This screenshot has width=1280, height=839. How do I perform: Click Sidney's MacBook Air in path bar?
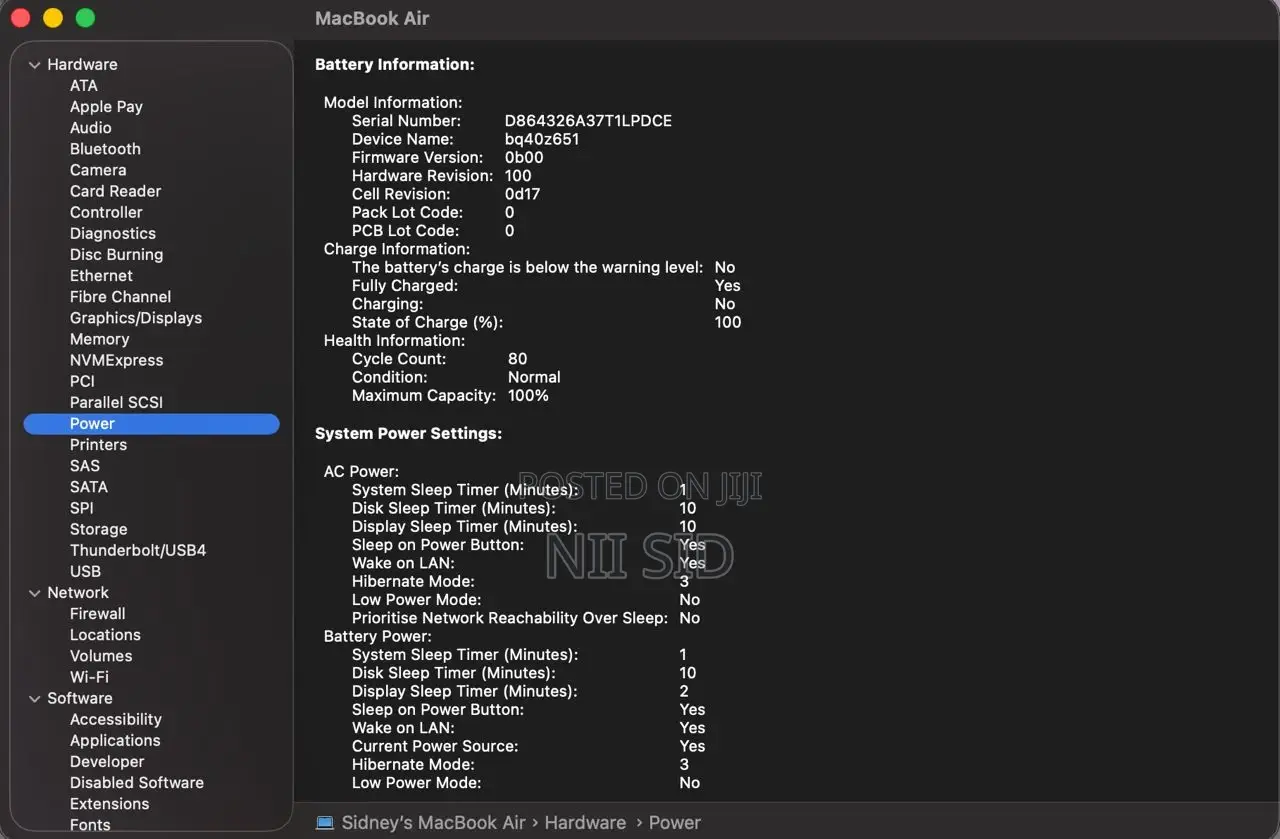point(433,823)
